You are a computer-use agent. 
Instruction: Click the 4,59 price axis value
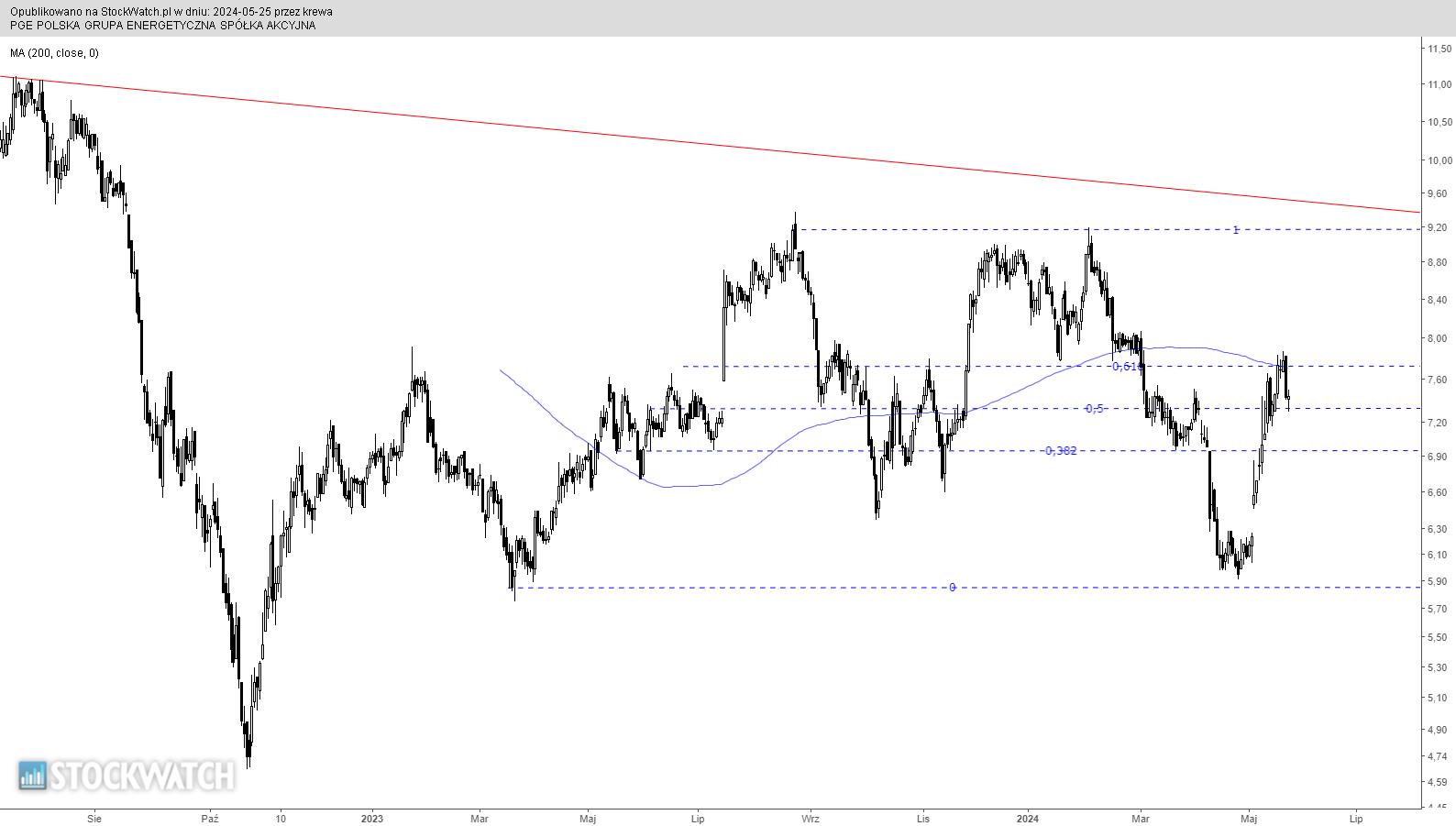[x=1437, y=782]
